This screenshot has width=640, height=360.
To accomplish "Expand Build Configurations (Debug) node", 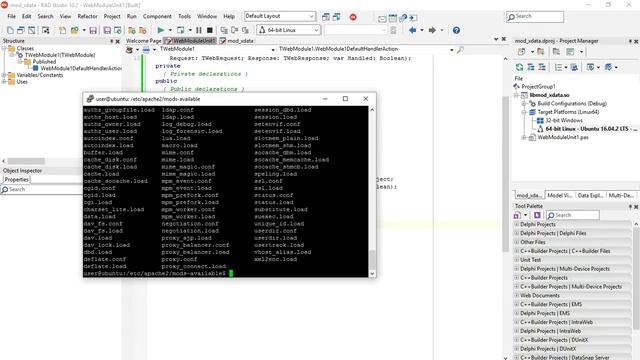I will point(524,104).
